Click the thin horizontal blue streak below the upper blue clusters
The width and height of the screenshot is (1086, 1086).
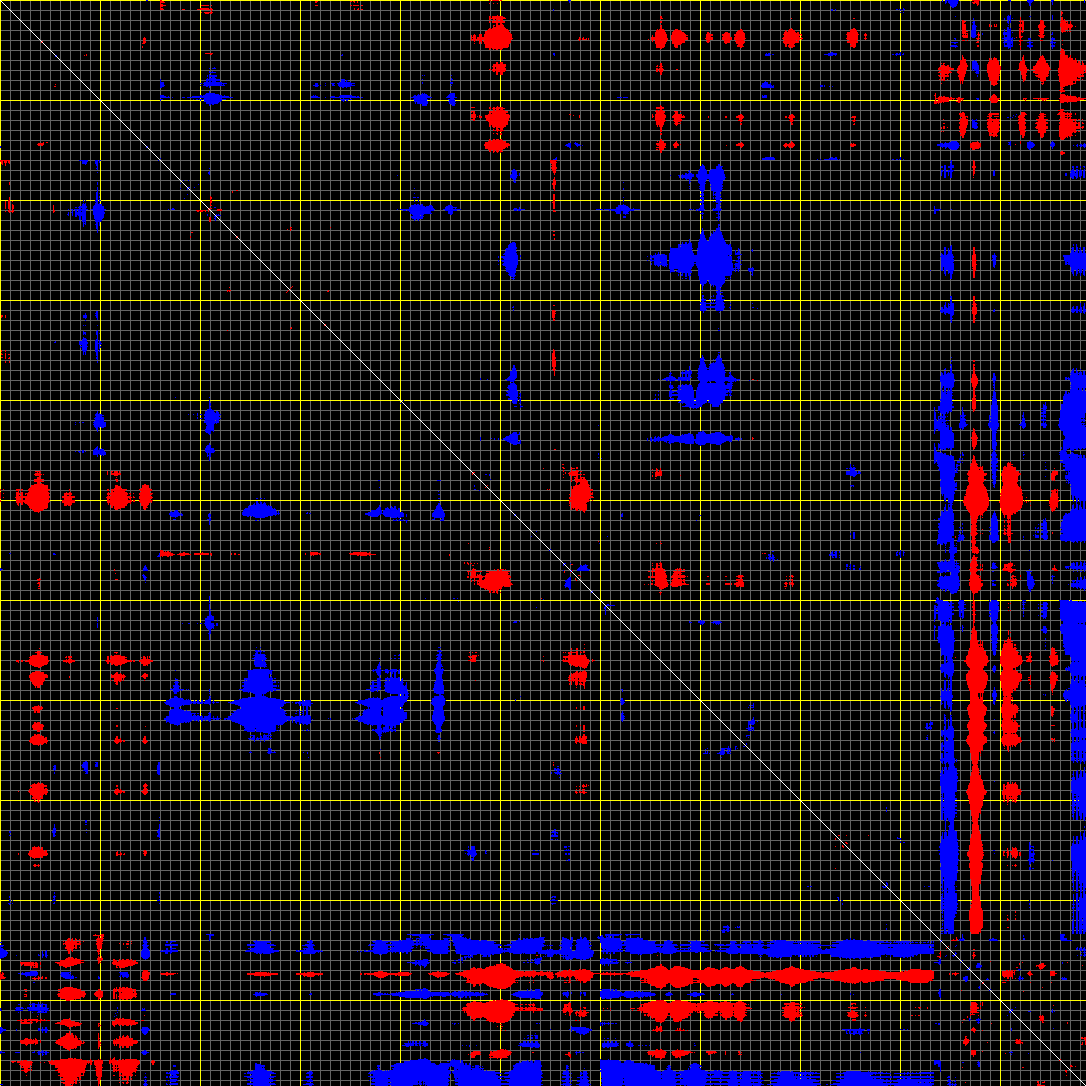[700, 438]
